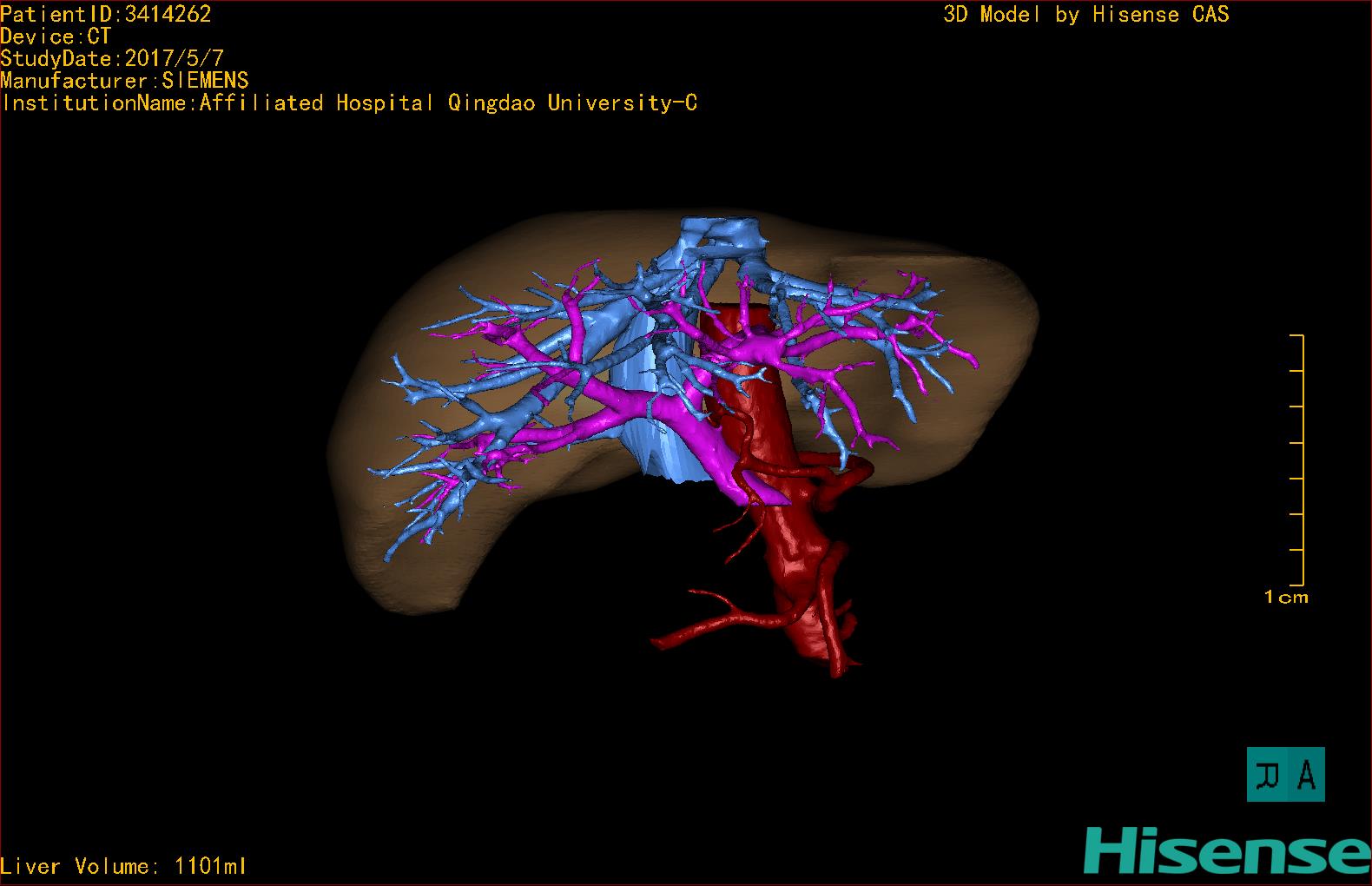
Task: Select the InstitutionName line for Qingdao University
Action: [x=349, y=103]
